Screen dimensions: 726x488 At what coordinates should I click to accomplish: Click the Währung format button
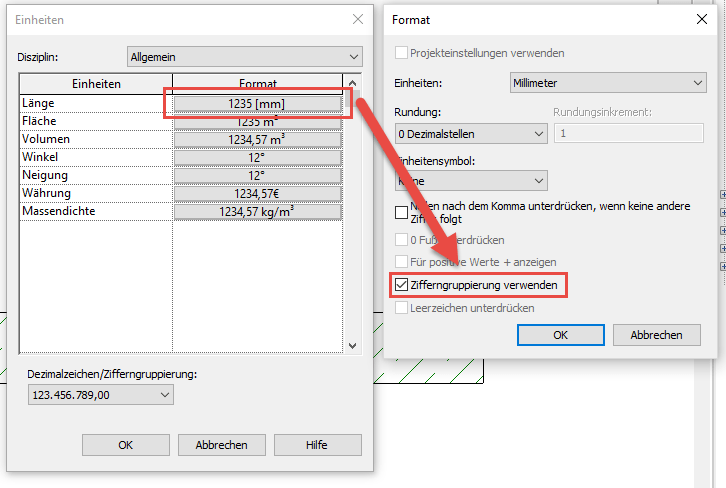(x=258, y=193)
